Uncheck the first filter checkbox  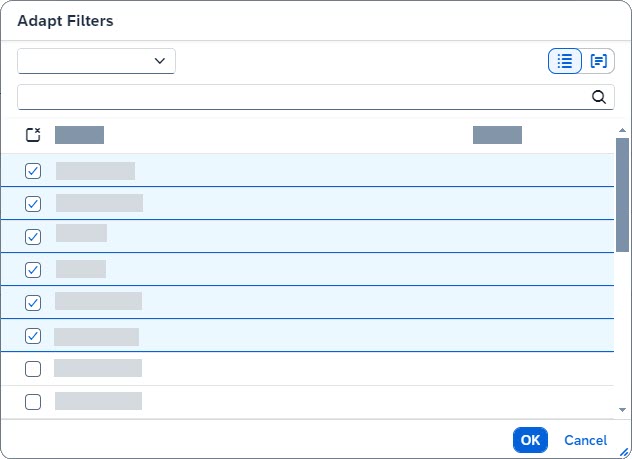point(33,171)
